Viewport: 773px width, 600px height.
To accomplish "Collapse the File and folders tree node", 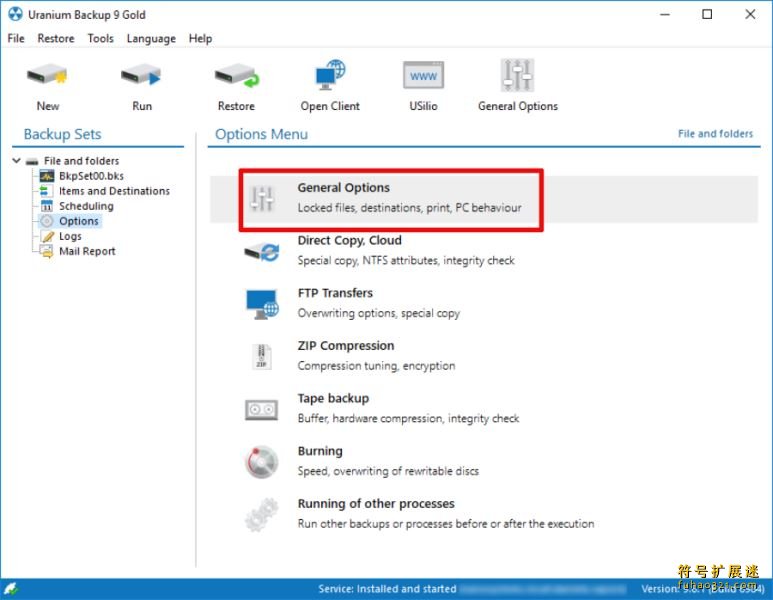I will coord(16,161).
